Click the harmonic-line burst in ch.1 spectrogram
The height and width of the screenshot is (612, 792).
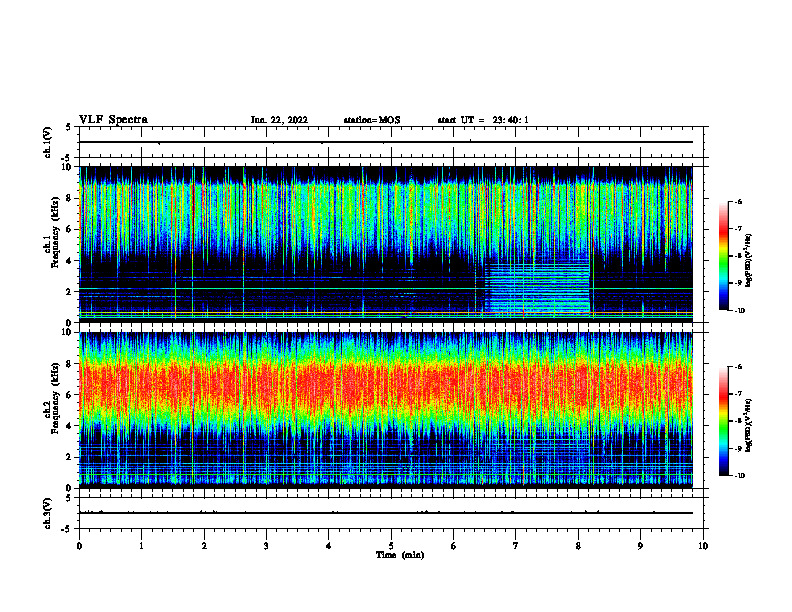click(x=537, y=287)
